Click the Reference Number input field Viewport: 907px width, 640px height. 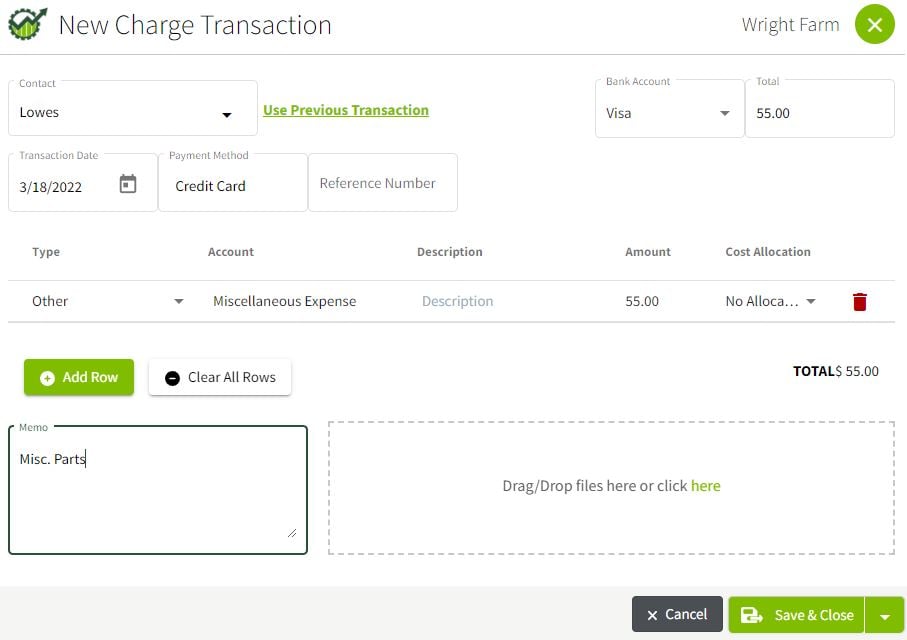382,183
